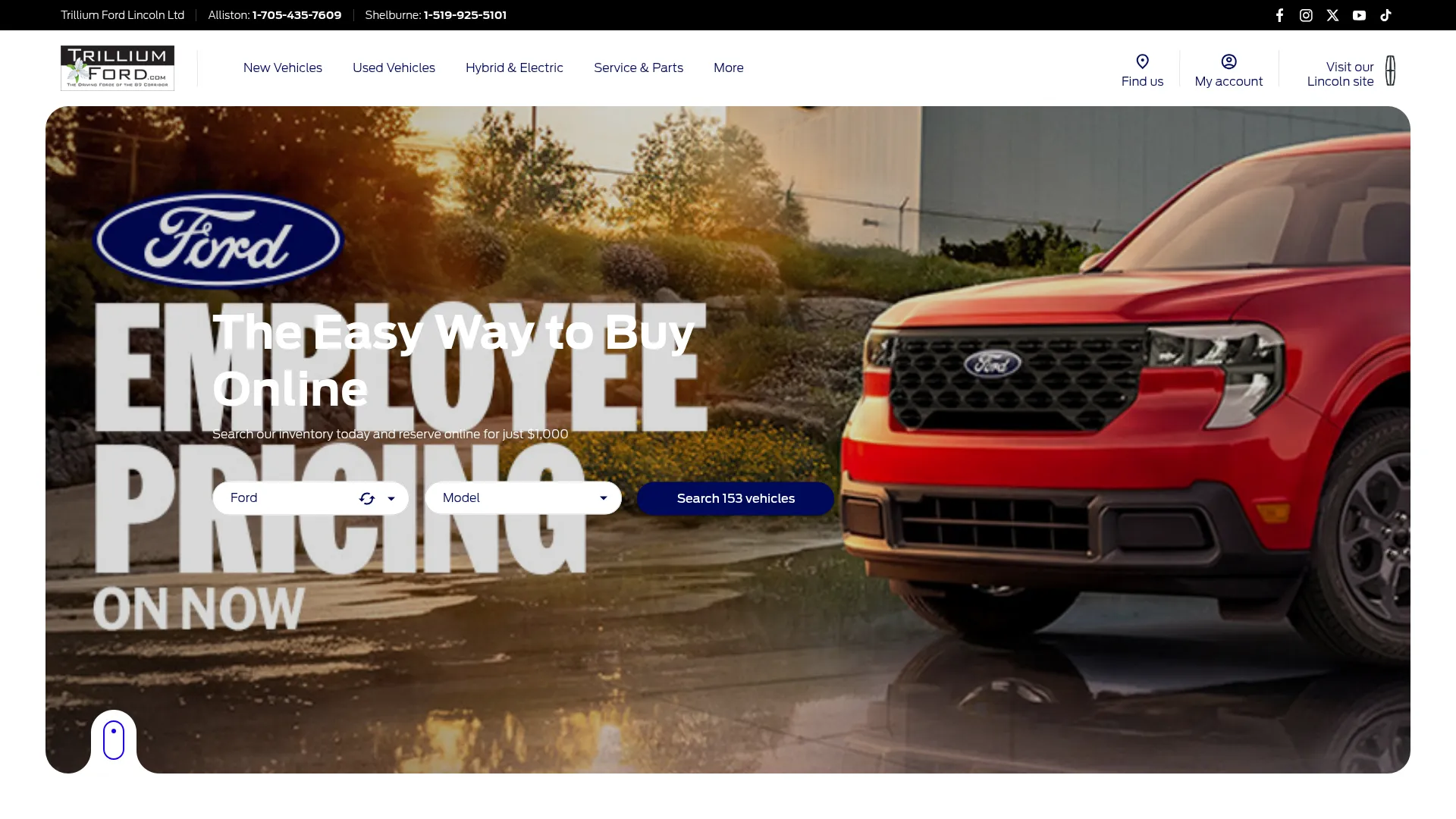Open the Ford make dropdown

pyautogui.click(x=311, y=498)
